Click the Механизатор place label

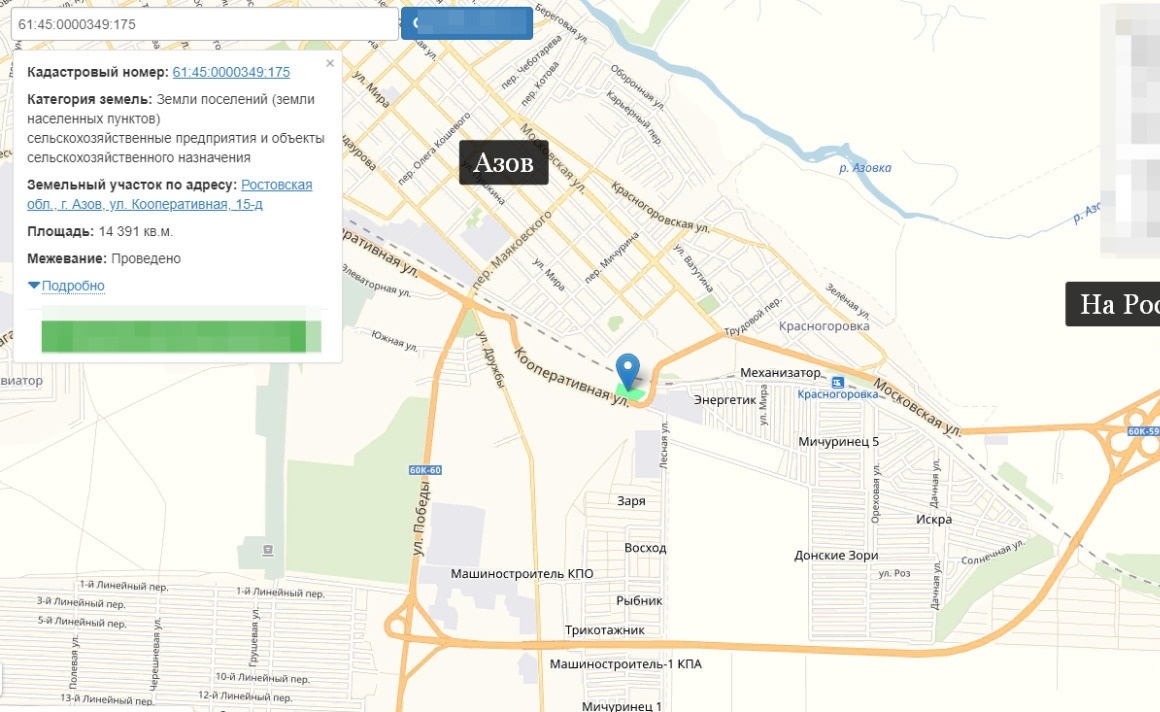point(780,372)
